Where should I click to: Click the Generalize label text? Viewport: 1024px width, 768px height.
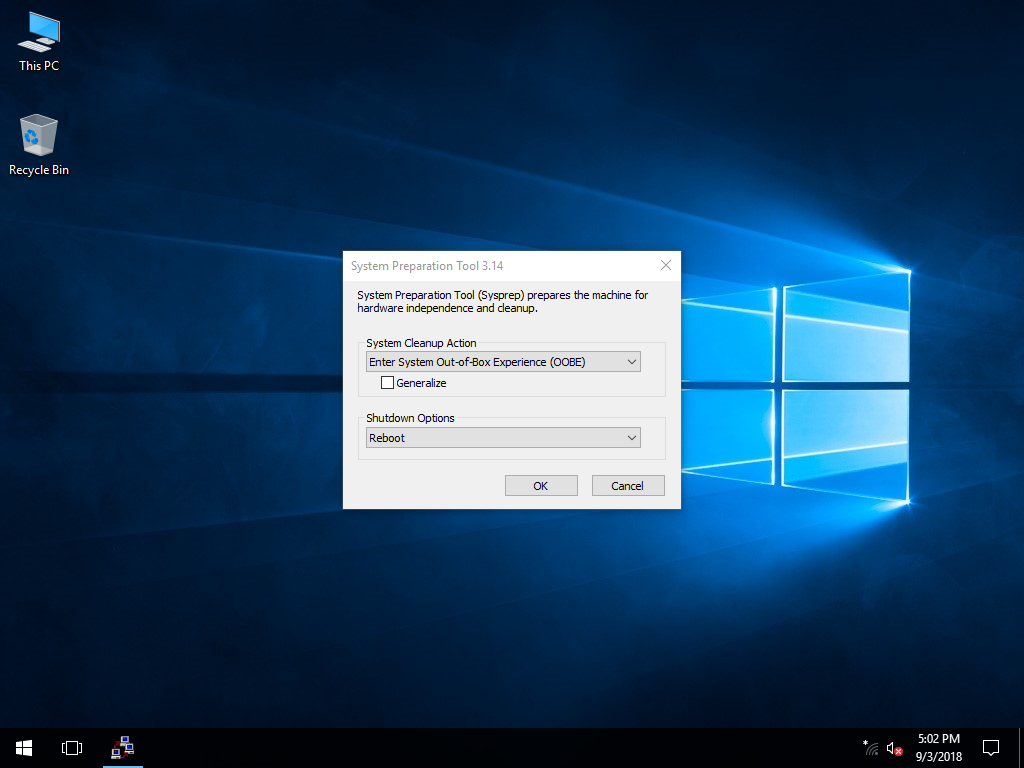(421, 382)
